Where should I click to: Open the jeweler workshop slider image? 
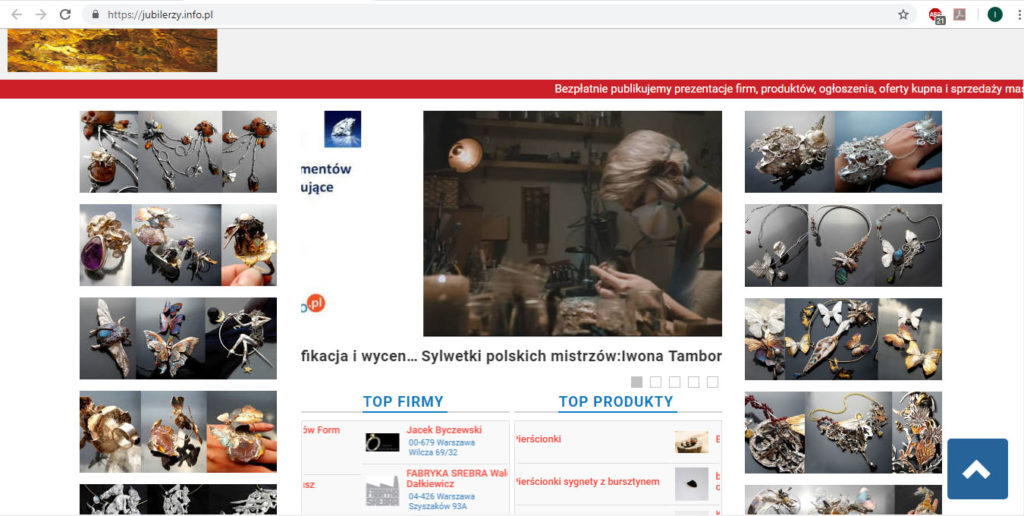tap(572, 223)
